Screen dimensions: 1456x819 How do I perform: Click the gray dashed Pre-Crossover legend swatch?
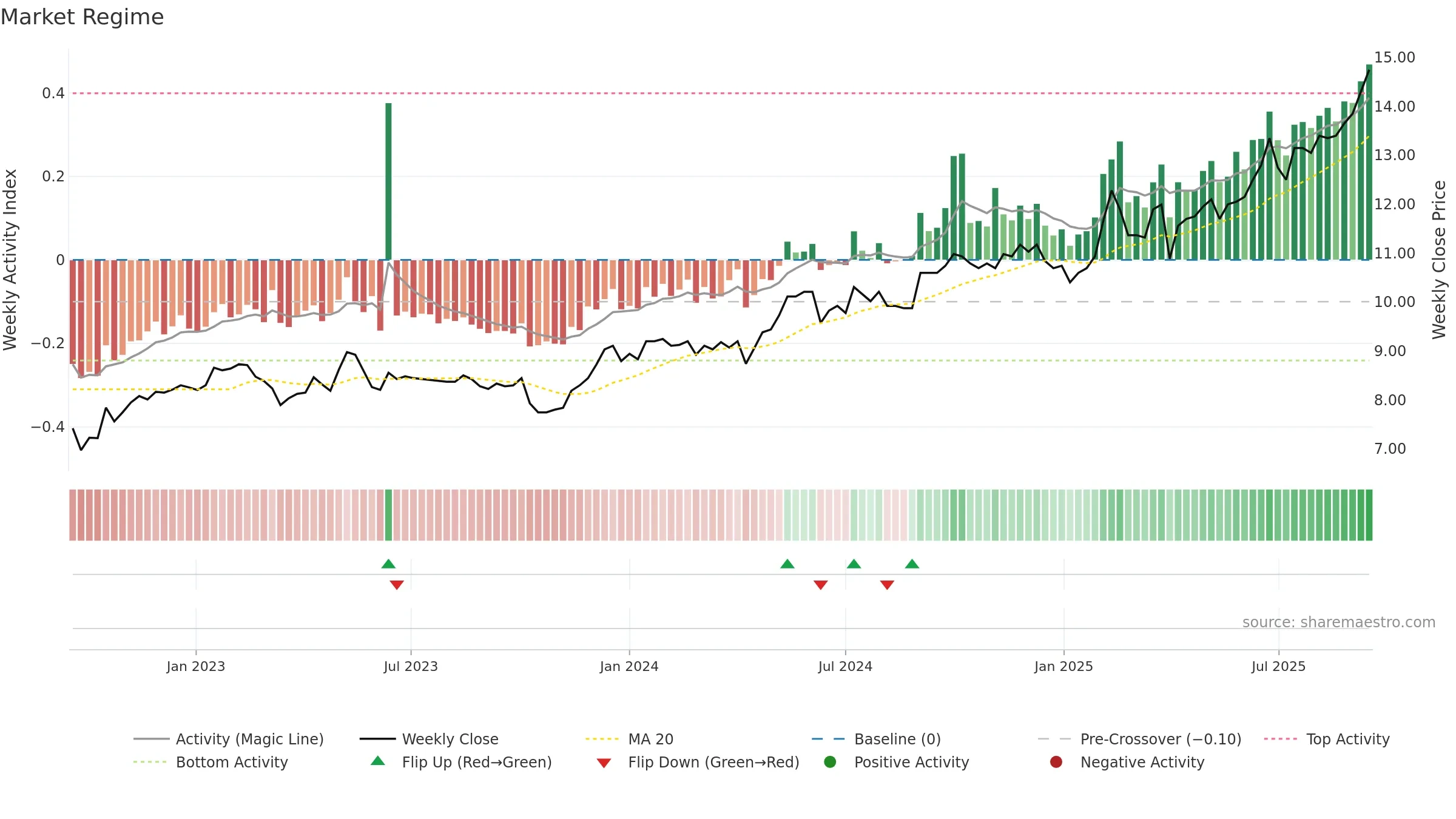pos(1054,739)
